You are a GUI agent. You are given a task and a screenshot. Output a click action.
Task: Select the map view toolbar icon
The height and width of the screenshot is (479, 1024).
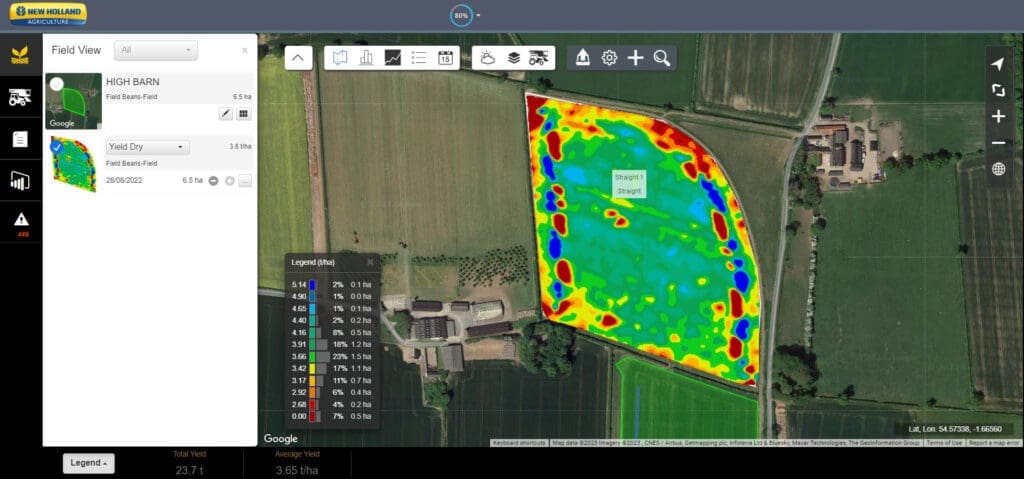pyautogui.click(x=340, y=58)
